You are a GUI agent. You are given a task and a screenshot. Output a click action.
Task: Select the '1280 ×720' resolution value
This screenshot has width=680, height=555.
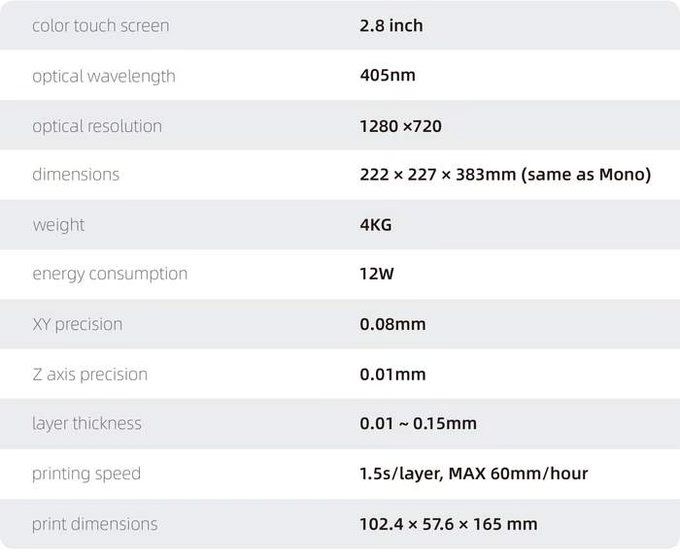point(401,126)
